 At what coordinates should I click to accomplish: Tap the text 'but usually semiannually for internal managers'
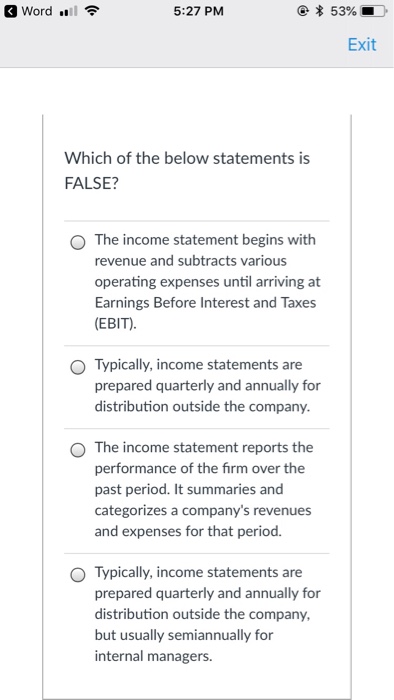[x=183, y=646]
